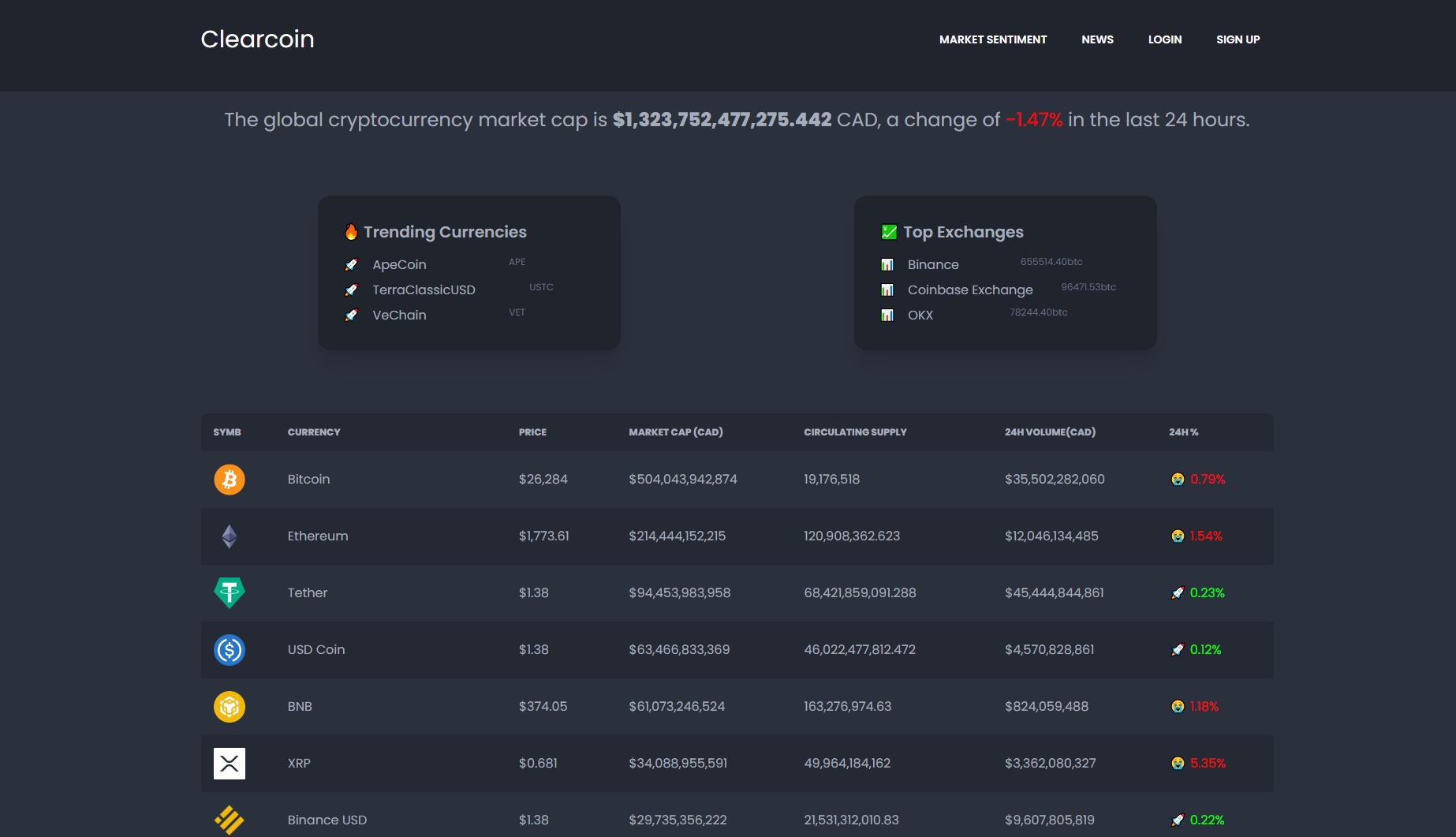Click the chart icon beside Binance exchange

[x=888, y=264]
